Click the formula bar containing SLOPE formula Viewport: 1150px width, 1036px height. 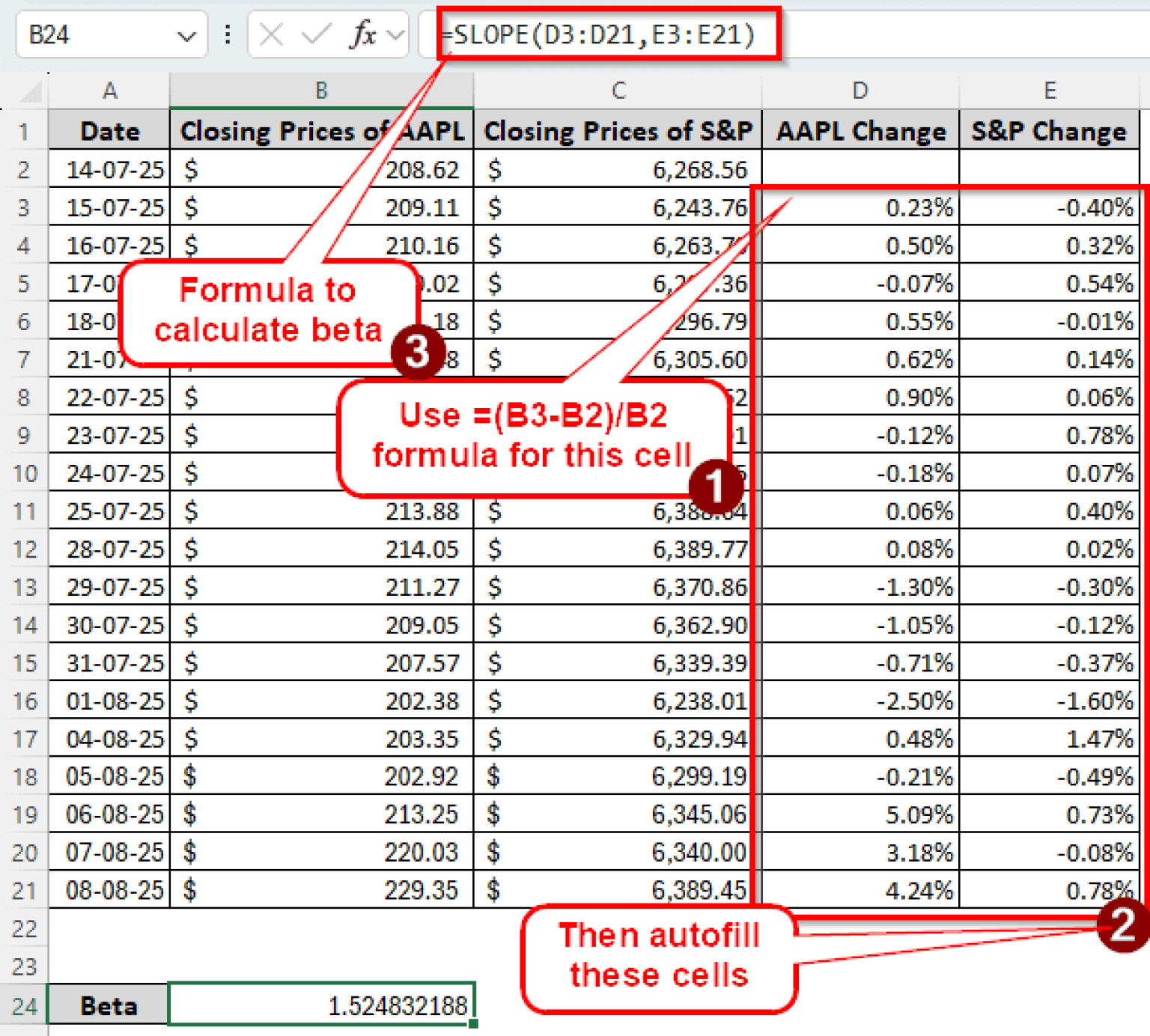(x=599, y=34)
